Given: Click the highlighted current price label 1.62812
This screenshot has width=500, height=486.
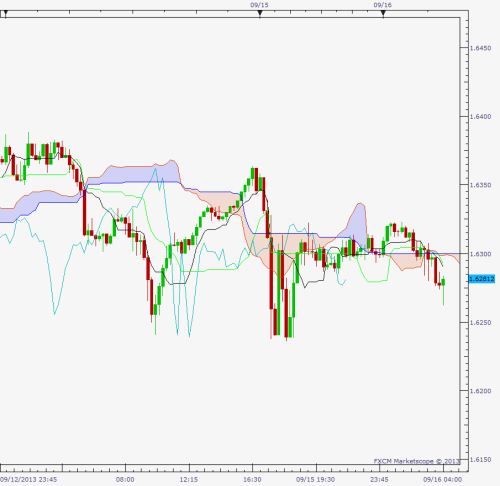Looking at the screenshot, I should click(x=482, y=279).
